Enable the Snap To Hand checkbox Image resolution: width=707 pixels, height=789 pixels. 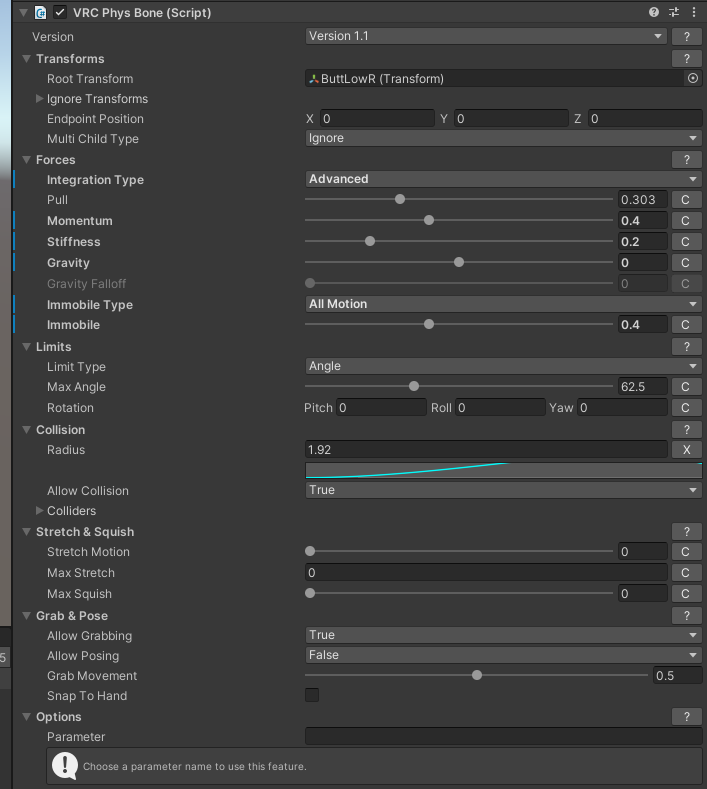point(312,695)
